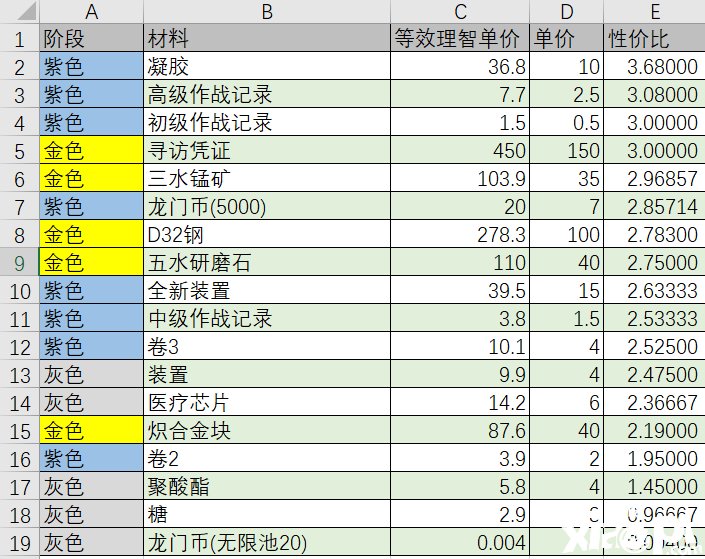This screenshot has height=559, width=705.
Task: Click the 87.6 value cell
Action: pyautogui.click(x=460, y=430)
